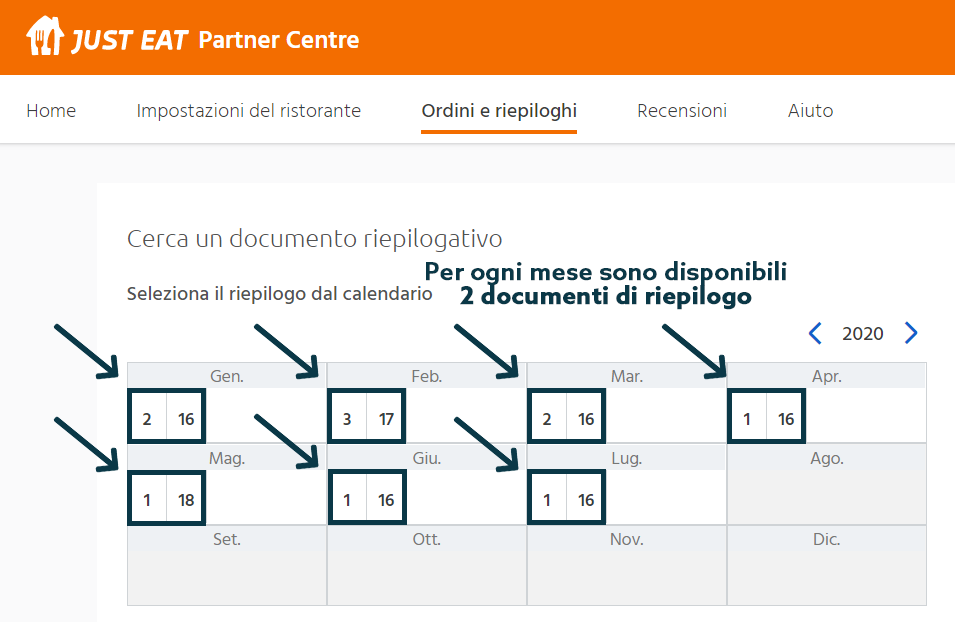955x622 pixels.
Task: Open Impostazioni del ristorante tab
Action: click(x=248, y=111)
